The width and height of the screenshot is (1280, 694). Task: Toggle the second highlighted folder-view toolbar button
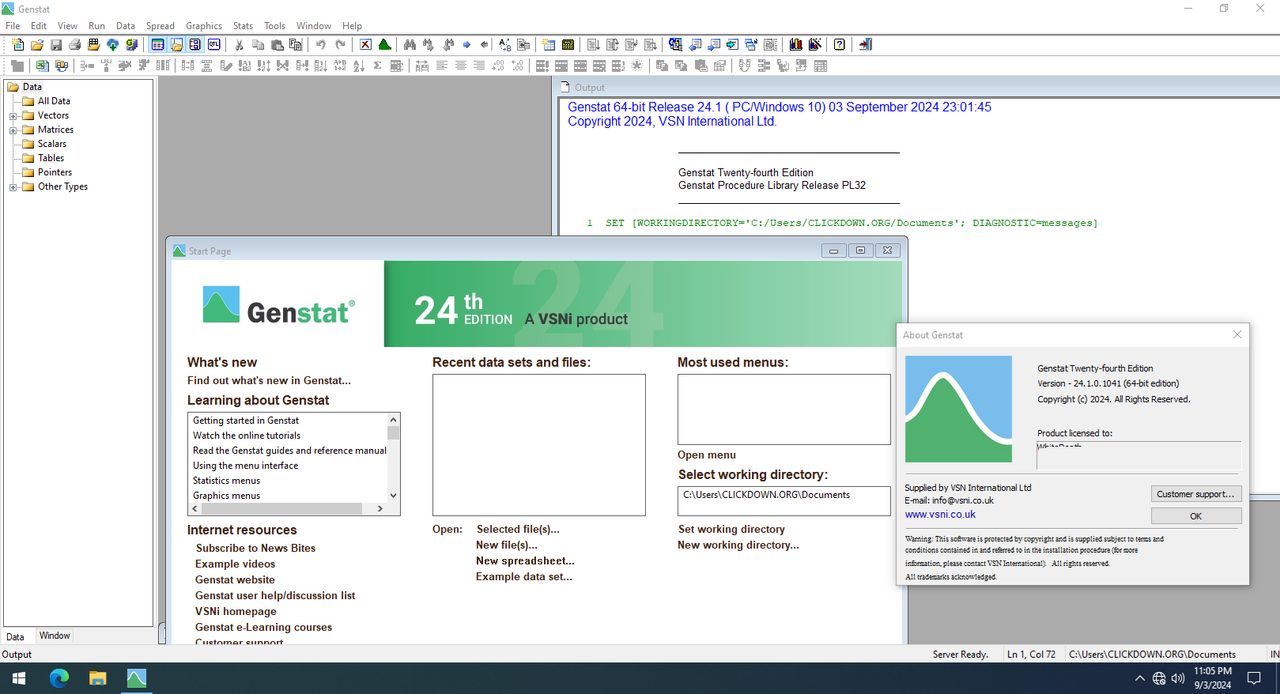(176, 45)
